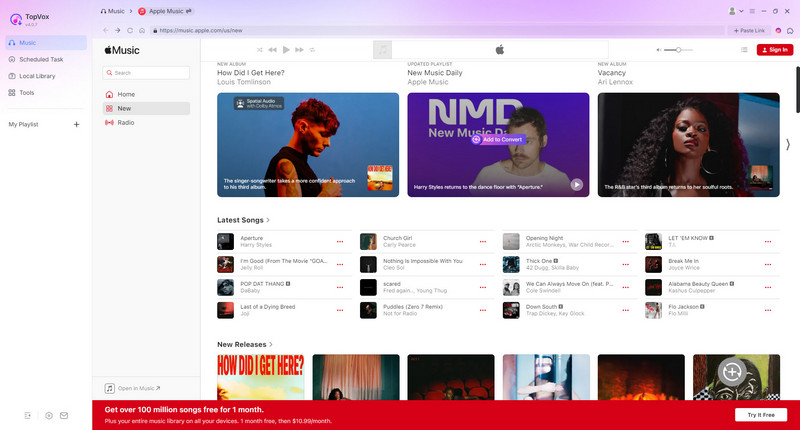Reload the page with the refresh icon
This screenshot has height=430, width=800.
(x=130, y=31)
